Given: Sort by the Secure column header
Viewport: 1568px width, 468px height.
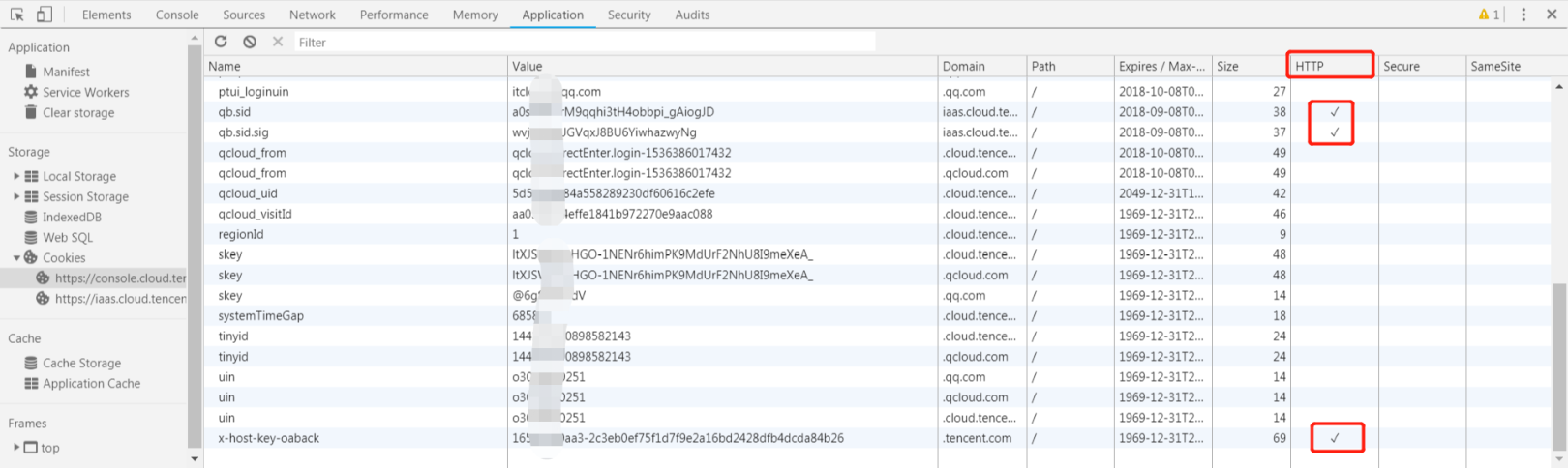Looking at the screenshot, I should point(1423,66).
